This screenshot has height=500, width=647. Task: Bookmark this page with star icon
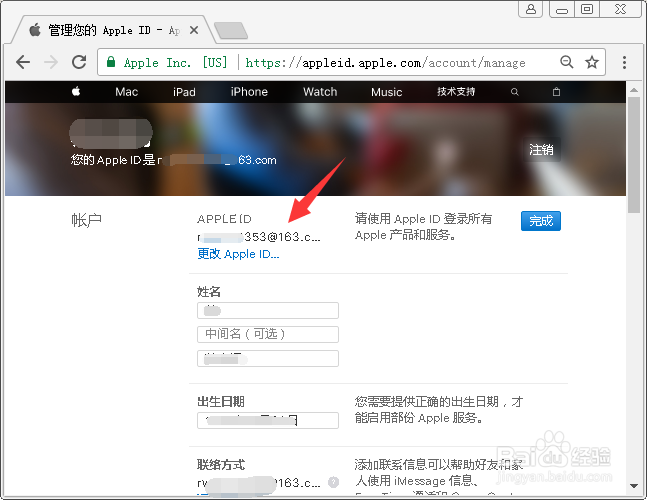(592, 62)
